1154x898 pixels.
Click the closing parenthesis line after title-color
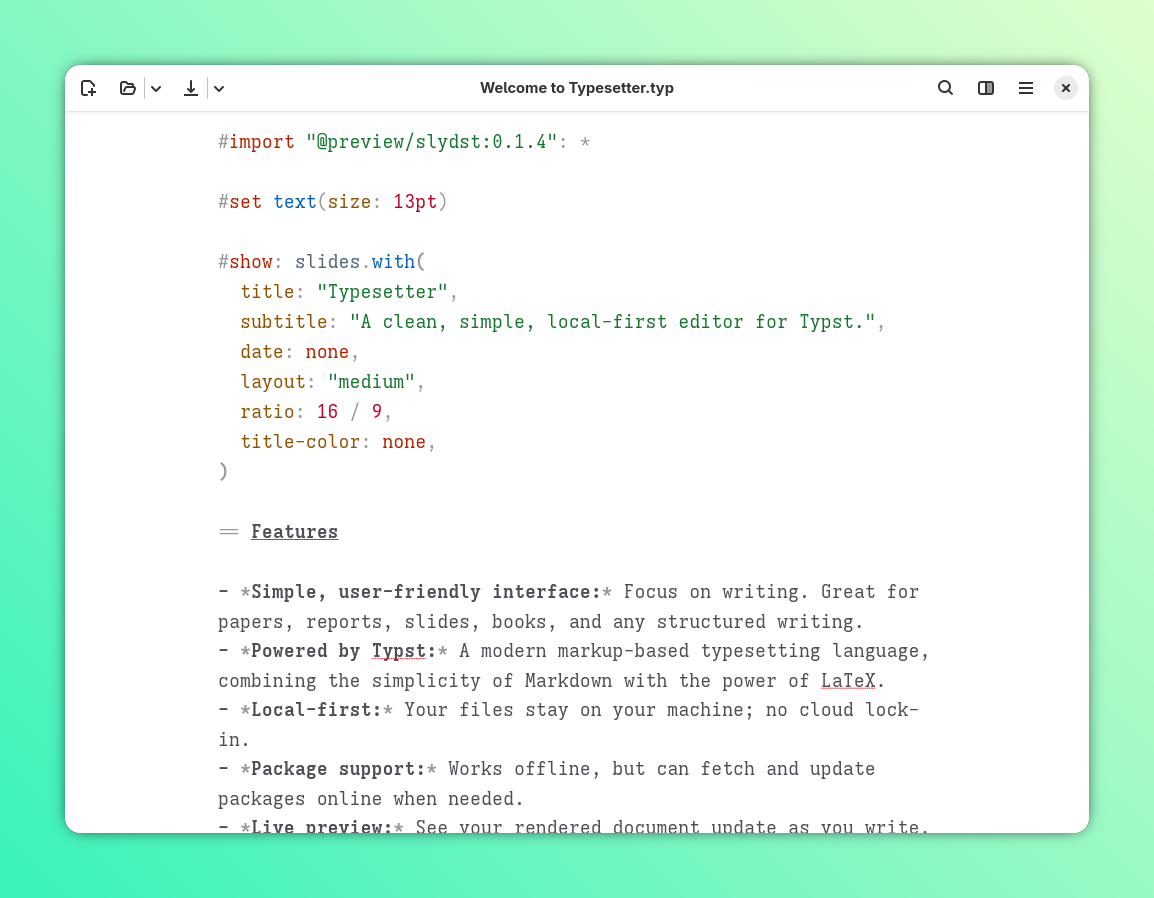(223, 471)
